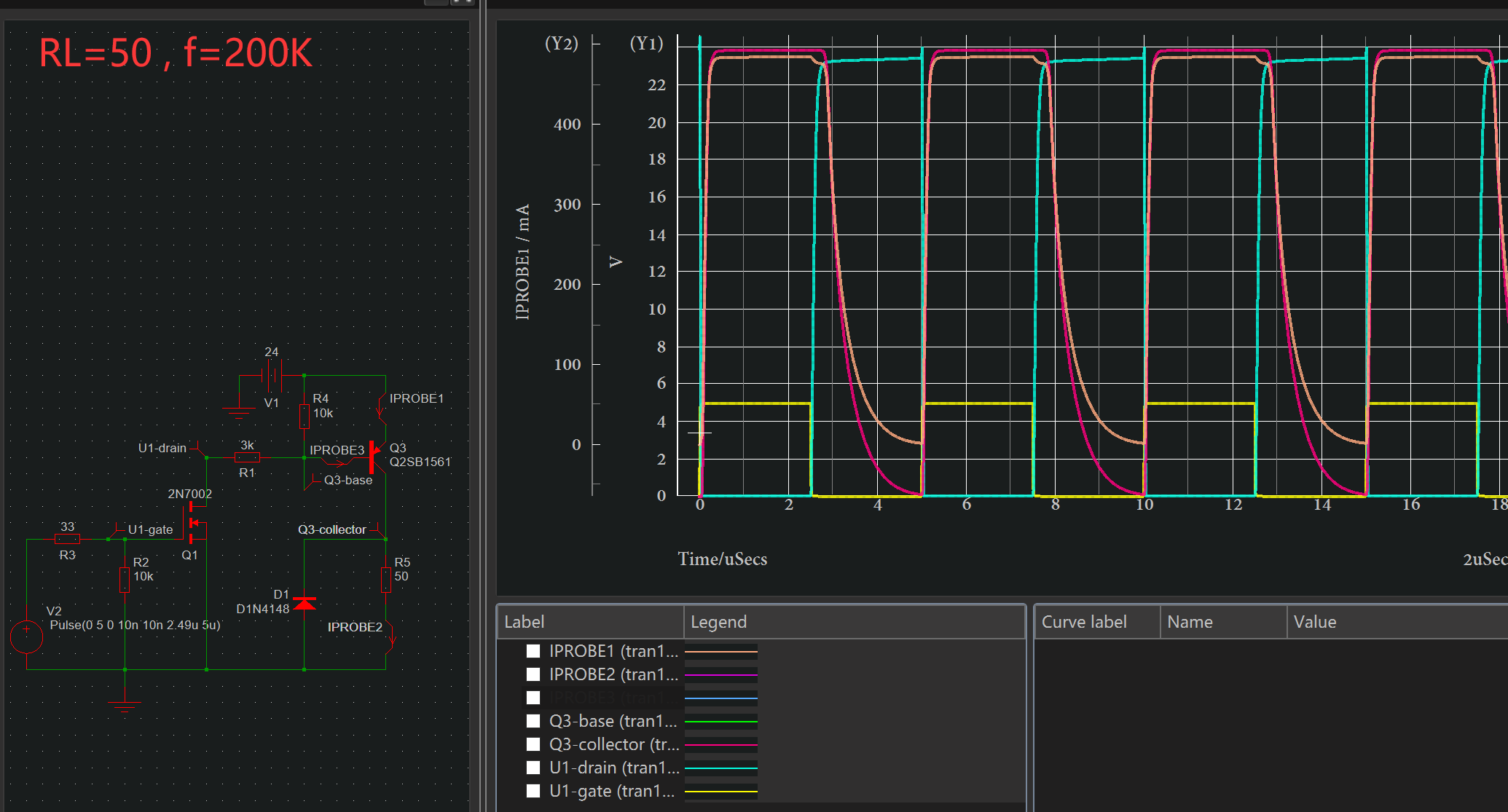Screen dimensions: 1508x812
Task: Click the Time/uSecs axis label
Action: 723,559
